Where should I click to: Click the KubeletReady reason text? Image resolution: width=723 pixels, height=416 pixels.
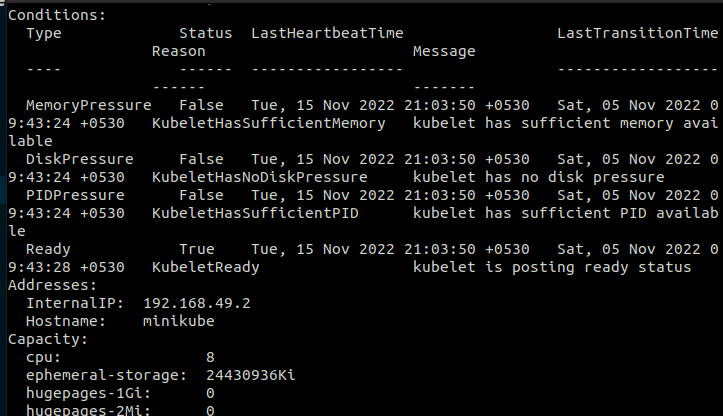[x=206, y=267]
